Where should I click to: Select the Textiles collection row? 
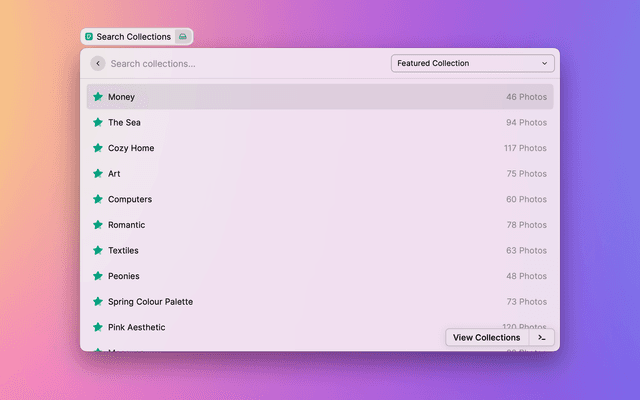[320, 250]
